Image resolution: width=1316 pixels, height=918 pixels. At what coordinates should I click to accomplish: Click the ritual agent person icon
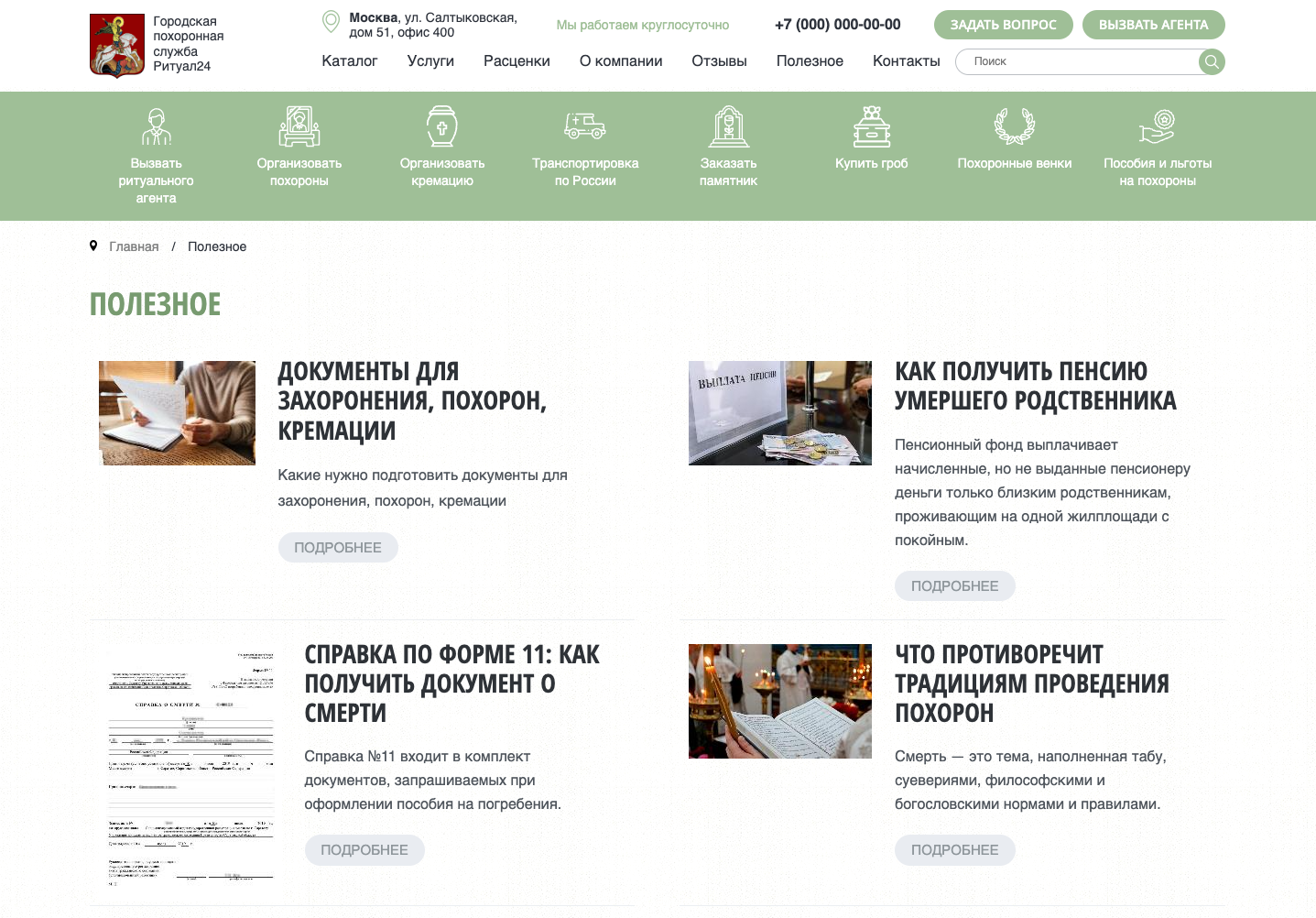pos(156,126)
